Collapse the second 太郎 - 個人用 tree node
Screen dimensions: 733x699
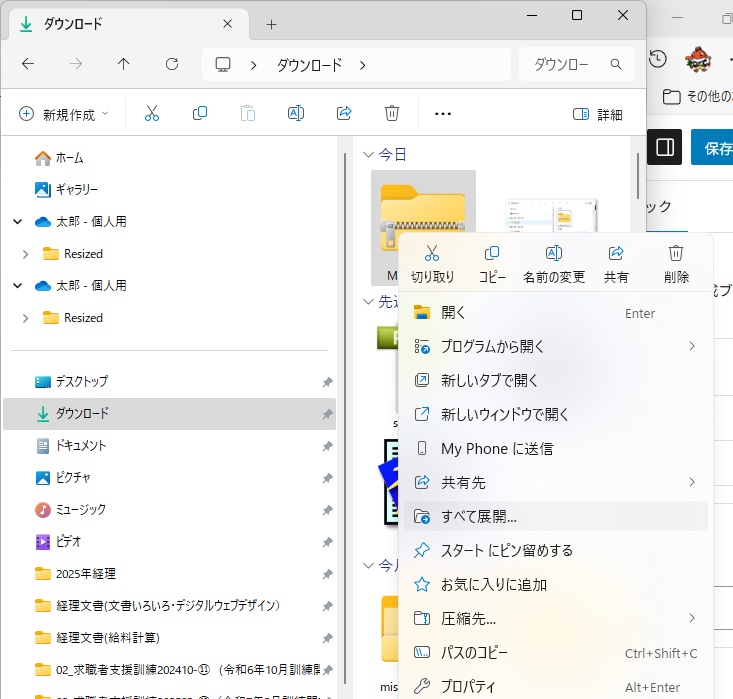[x=18, y=286]
